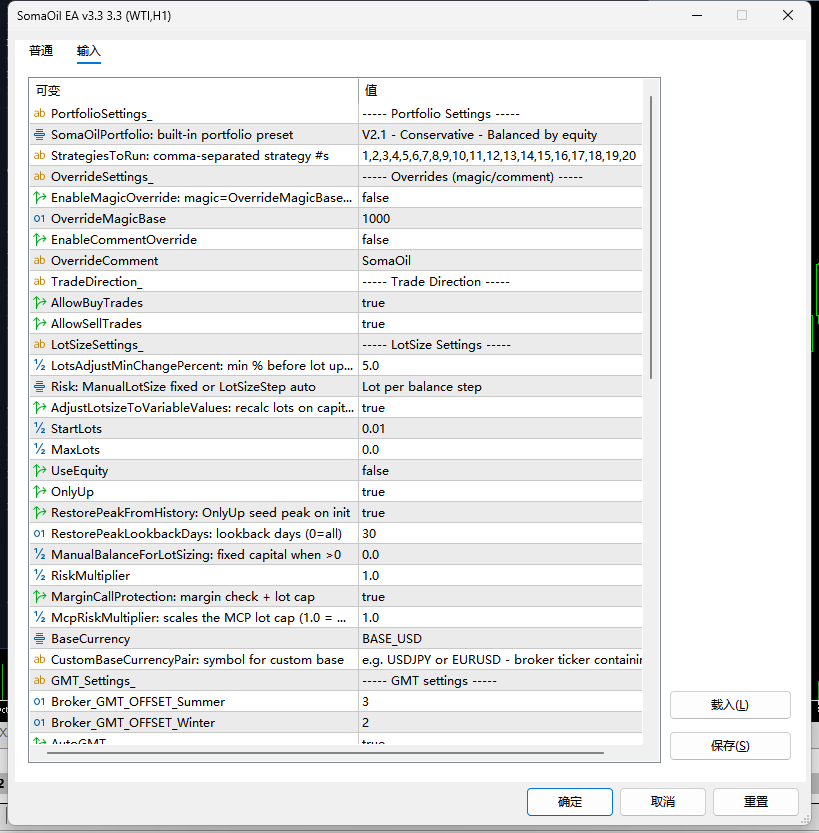This screenshot has width=819, height=833.
Task: Click the boolean icon beside EnableCommentOverride
Action: point(39,239)
